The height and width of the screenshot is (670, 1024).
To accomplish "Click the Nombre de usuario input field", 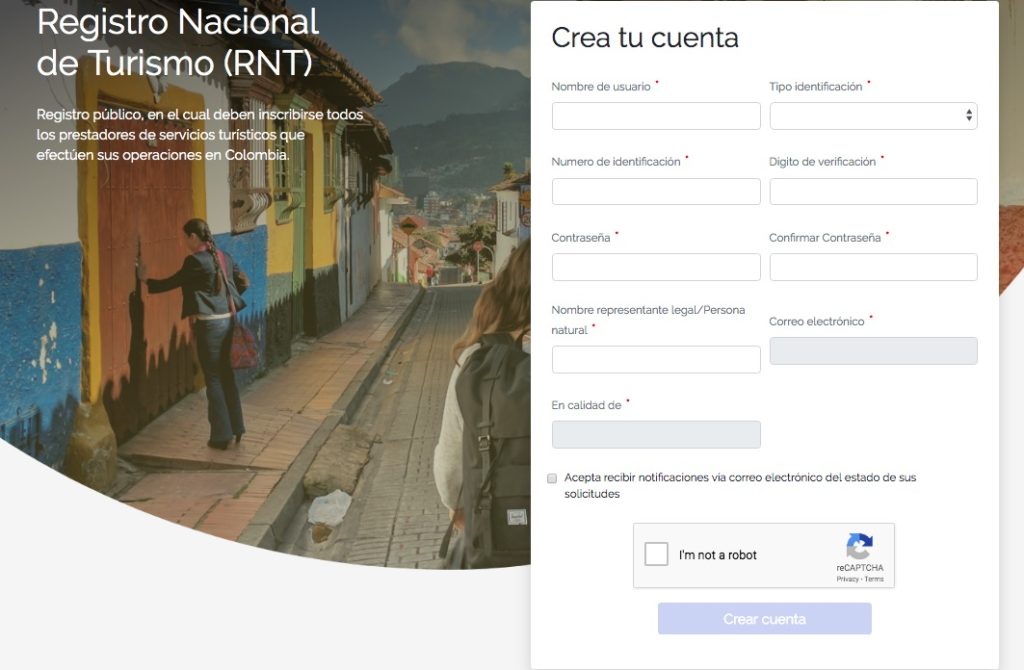I will (x=655, y=116).
